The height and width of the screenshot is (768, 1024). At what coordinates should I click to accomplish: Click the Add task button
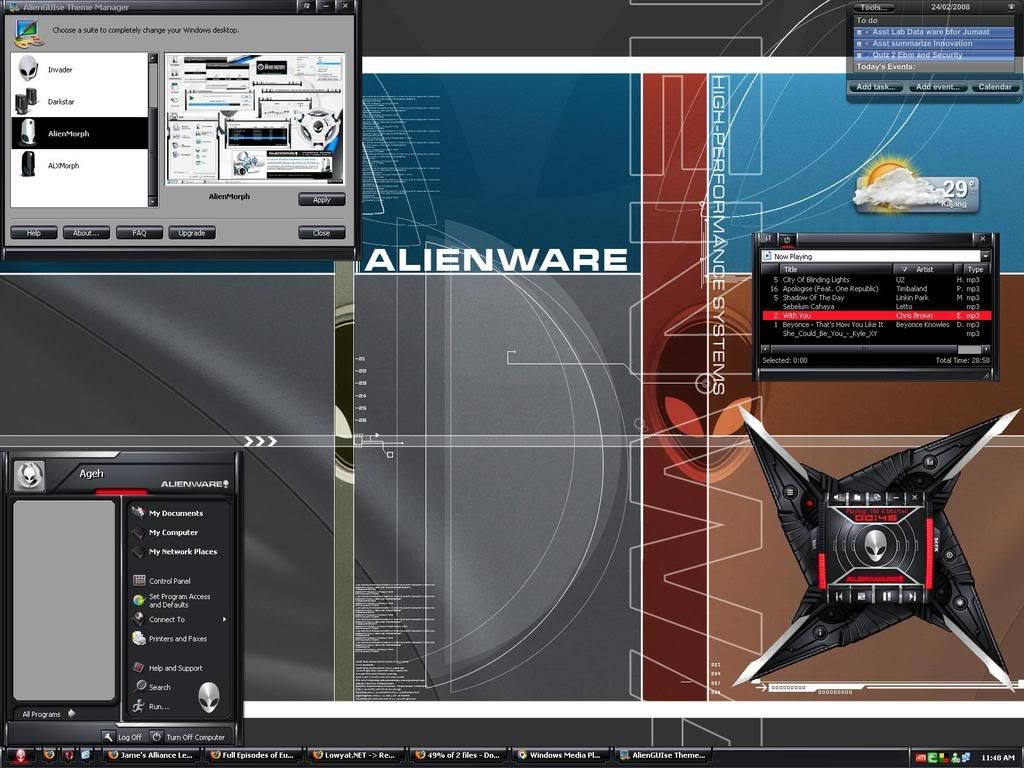pos(876,87)
